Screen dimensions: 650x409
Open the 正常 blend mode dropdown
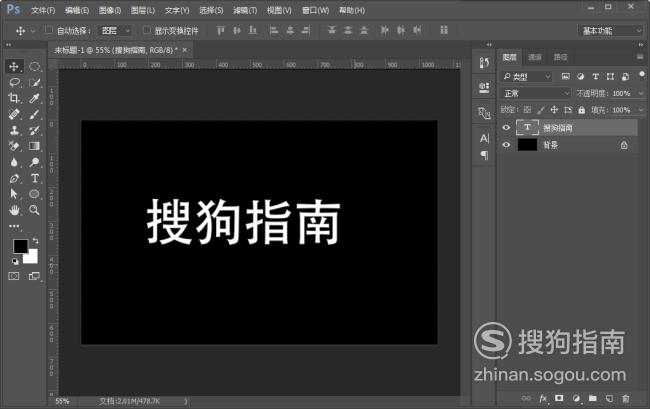tap(536, 94)
